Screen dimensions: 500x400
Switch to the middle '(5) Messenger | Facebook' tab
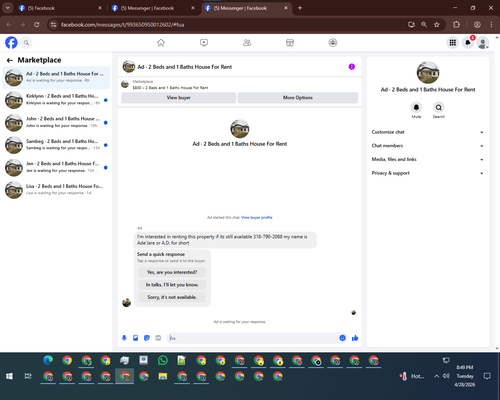152,8
